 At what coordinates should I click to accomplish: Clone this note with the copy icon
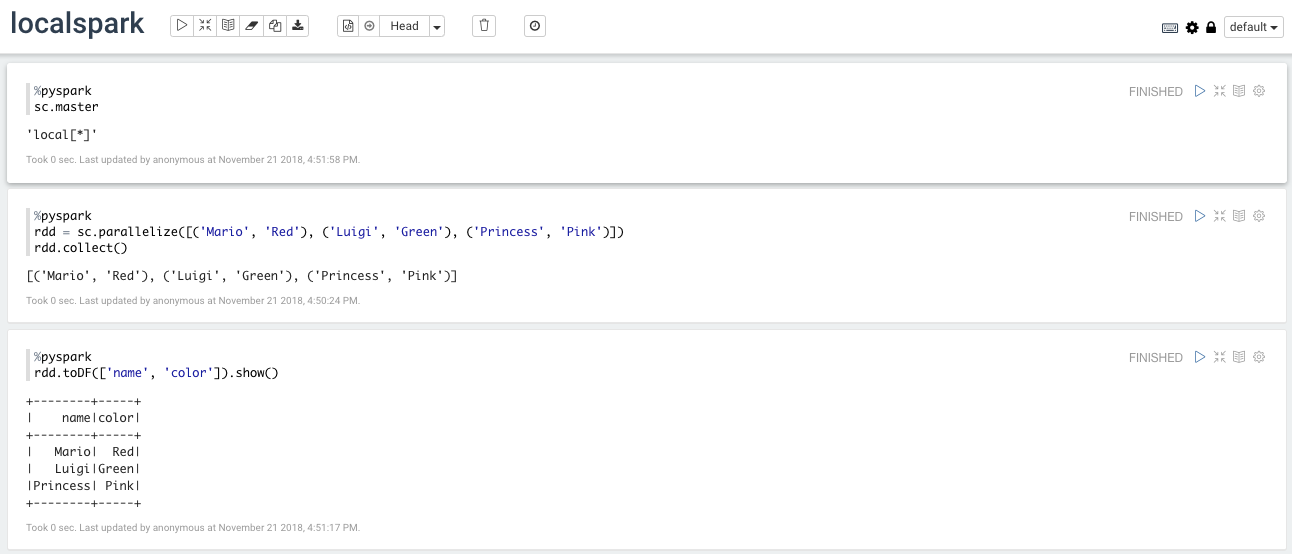(x=275, y=26)
